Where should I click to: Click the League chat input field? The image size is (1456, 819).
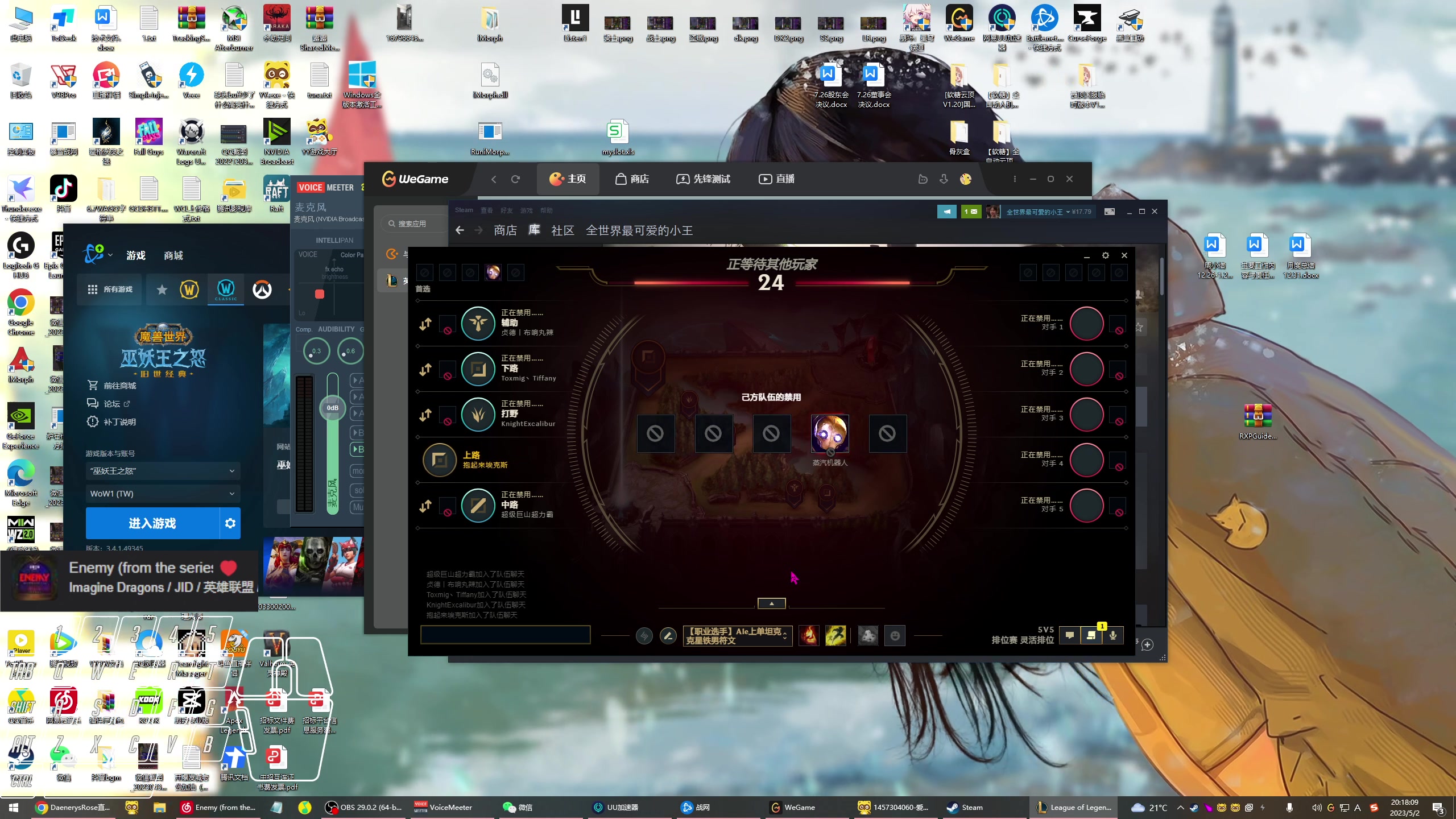click(x=505, y=635)
